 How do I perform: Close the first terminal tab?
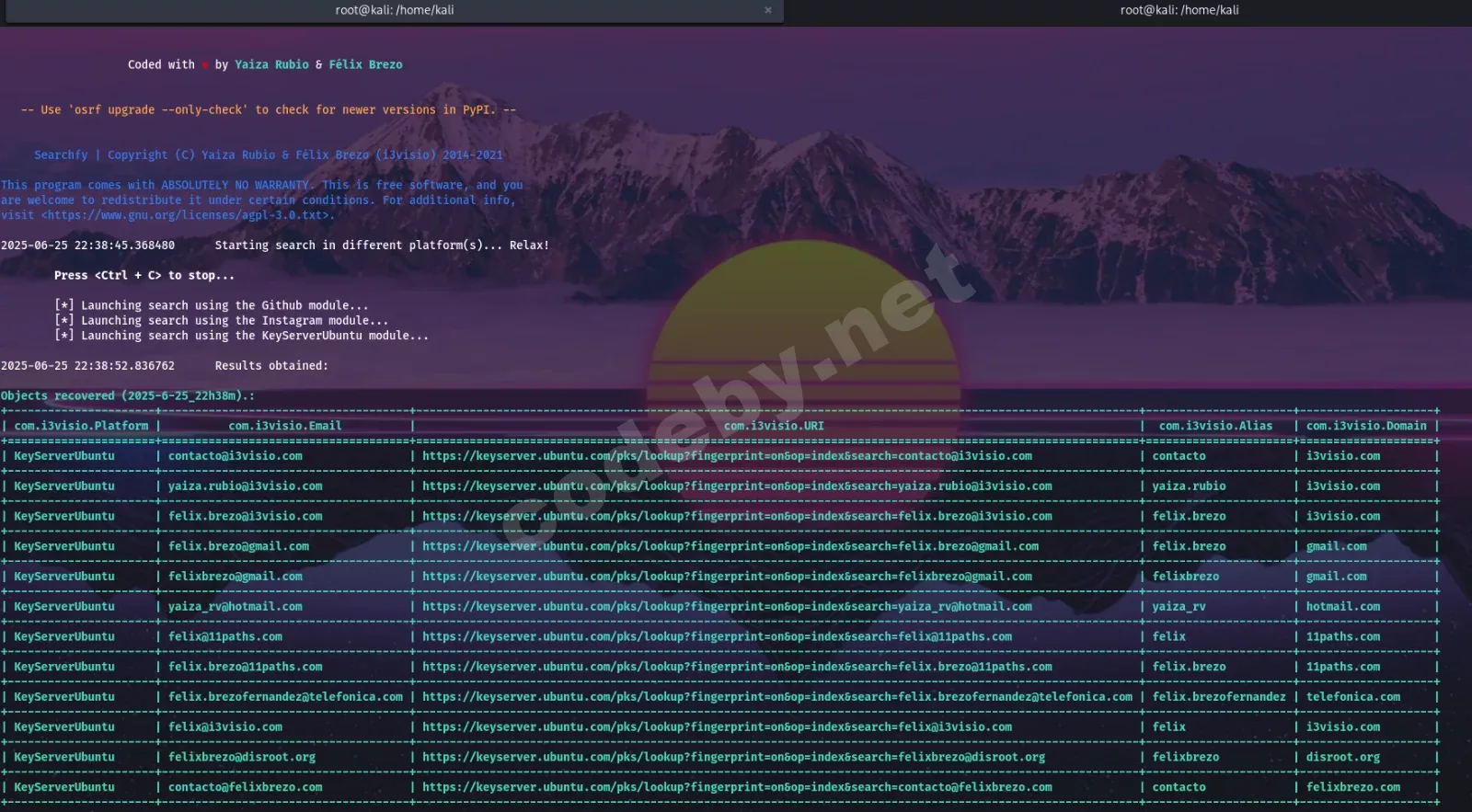coord(768,10)
